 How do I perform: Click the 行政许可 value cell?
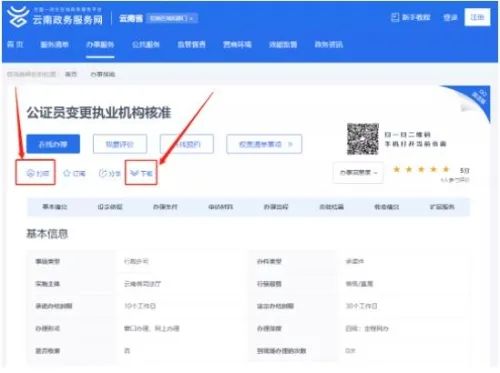(x=136, y=261)
